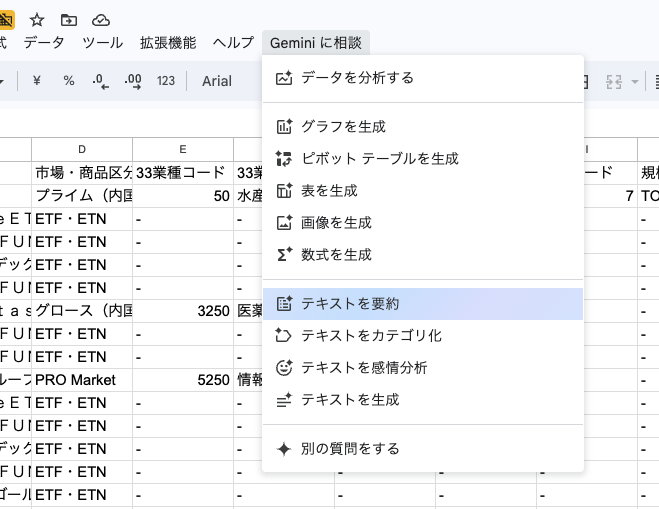Open the Arial font dropdown
This screenshot has height=509, width=659.
(x=217, y=81)
